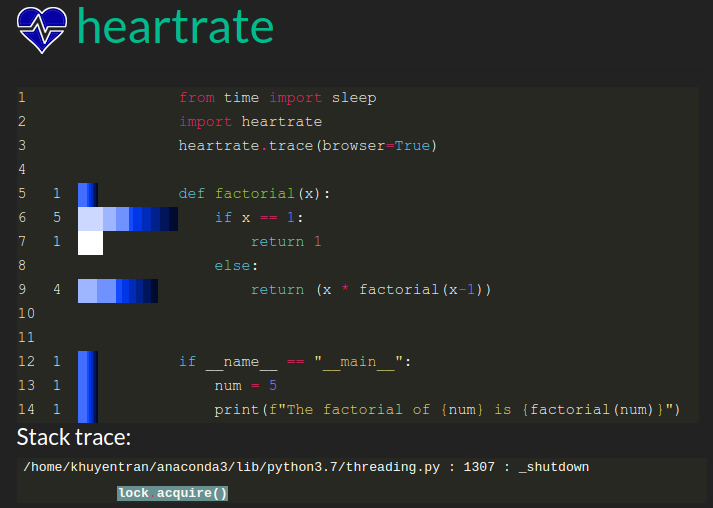This screenshot has width=713, height=508.
Task: Click the 'num = 5' code line
Action: tap(245, 386)
